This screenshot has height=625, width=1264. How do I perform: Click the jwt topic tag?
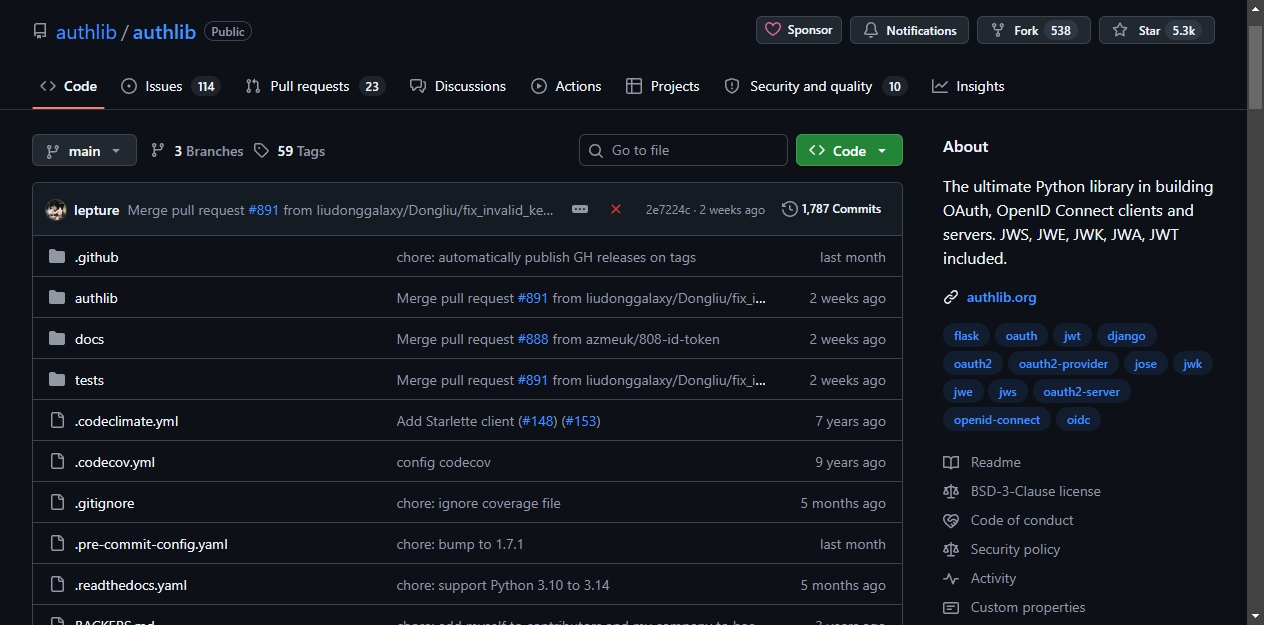click(1072, 336)
